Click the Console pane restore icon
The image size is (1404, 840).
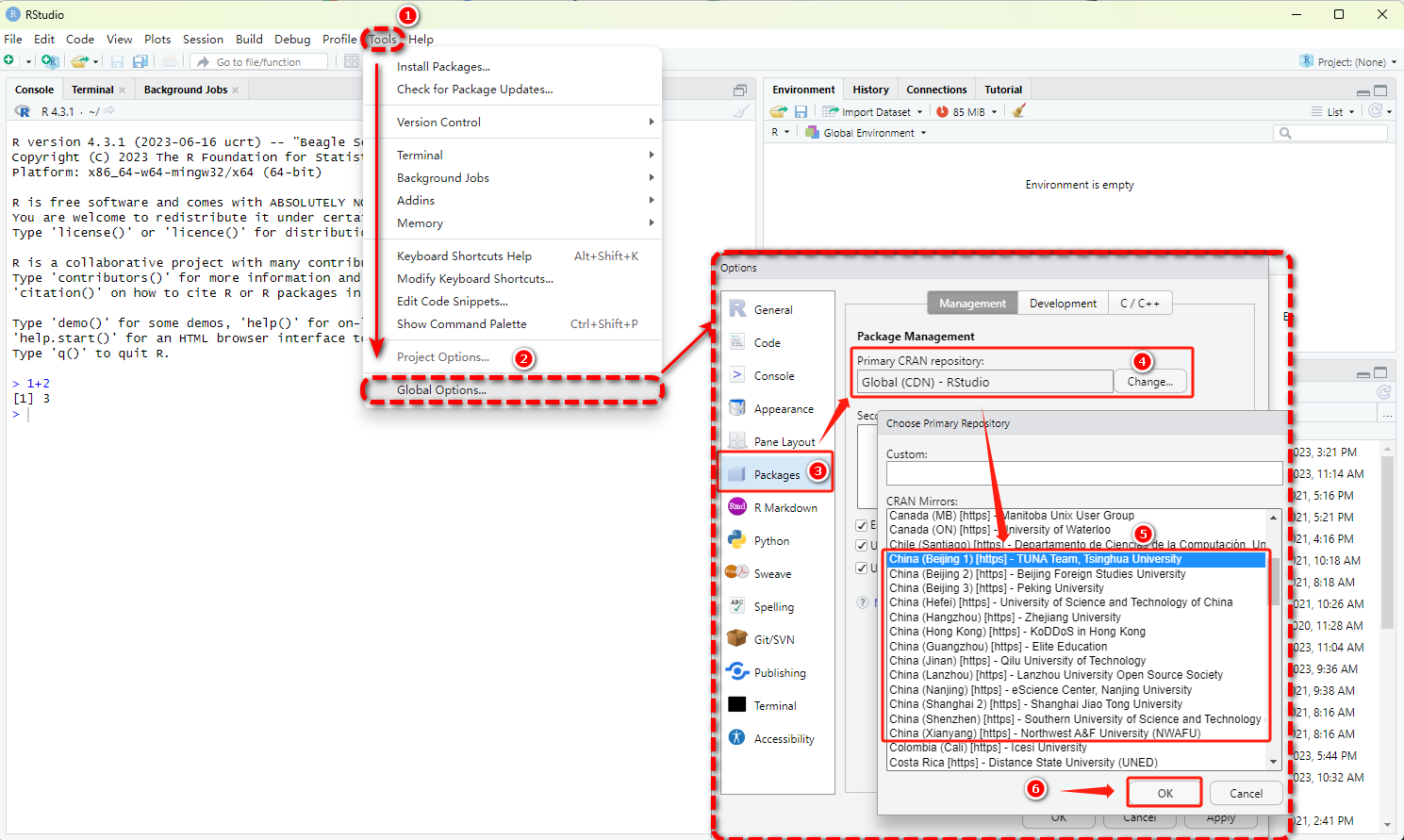740,91
